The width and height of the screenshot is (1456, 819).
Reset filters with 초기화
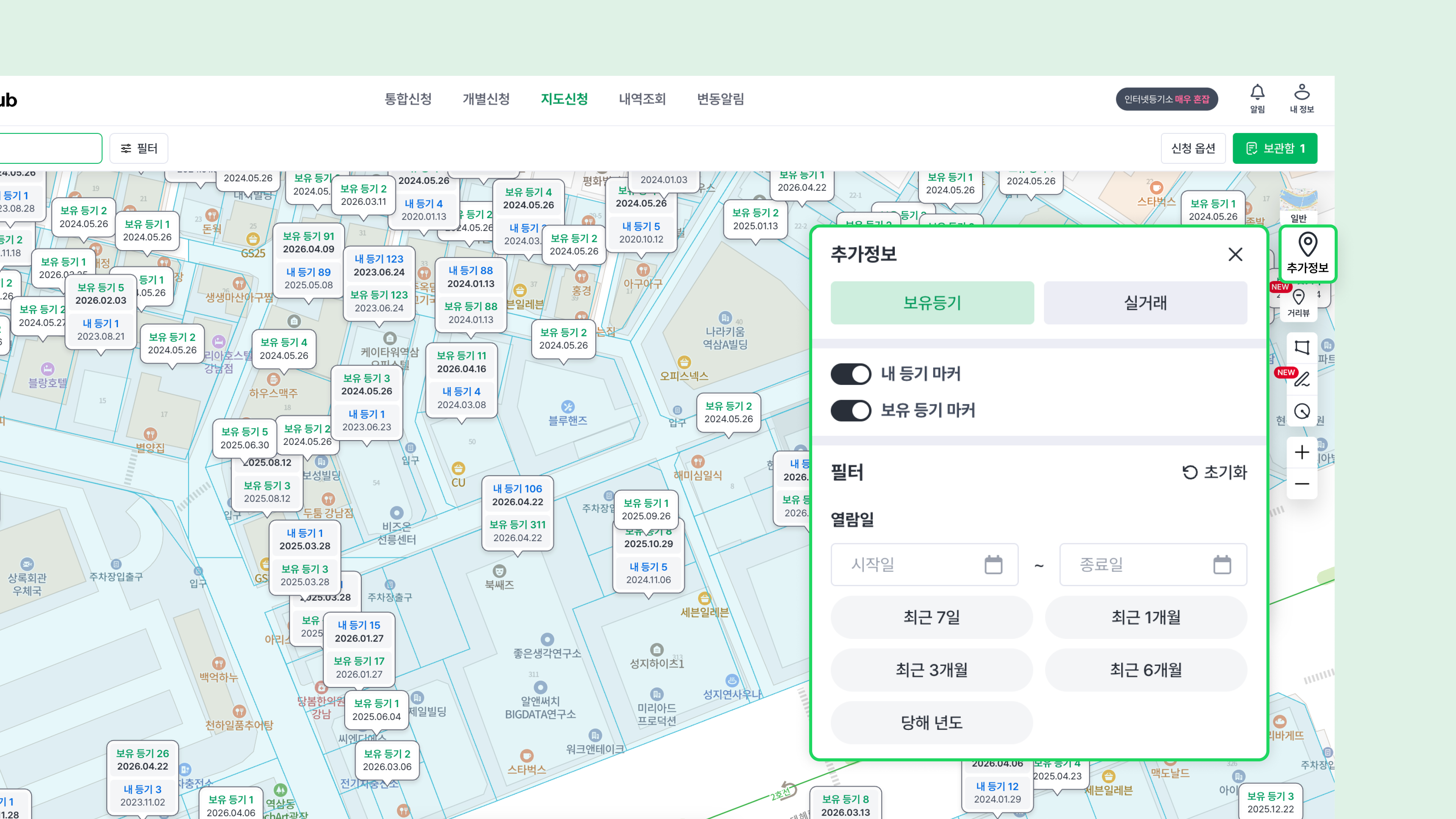[1214, 472]
